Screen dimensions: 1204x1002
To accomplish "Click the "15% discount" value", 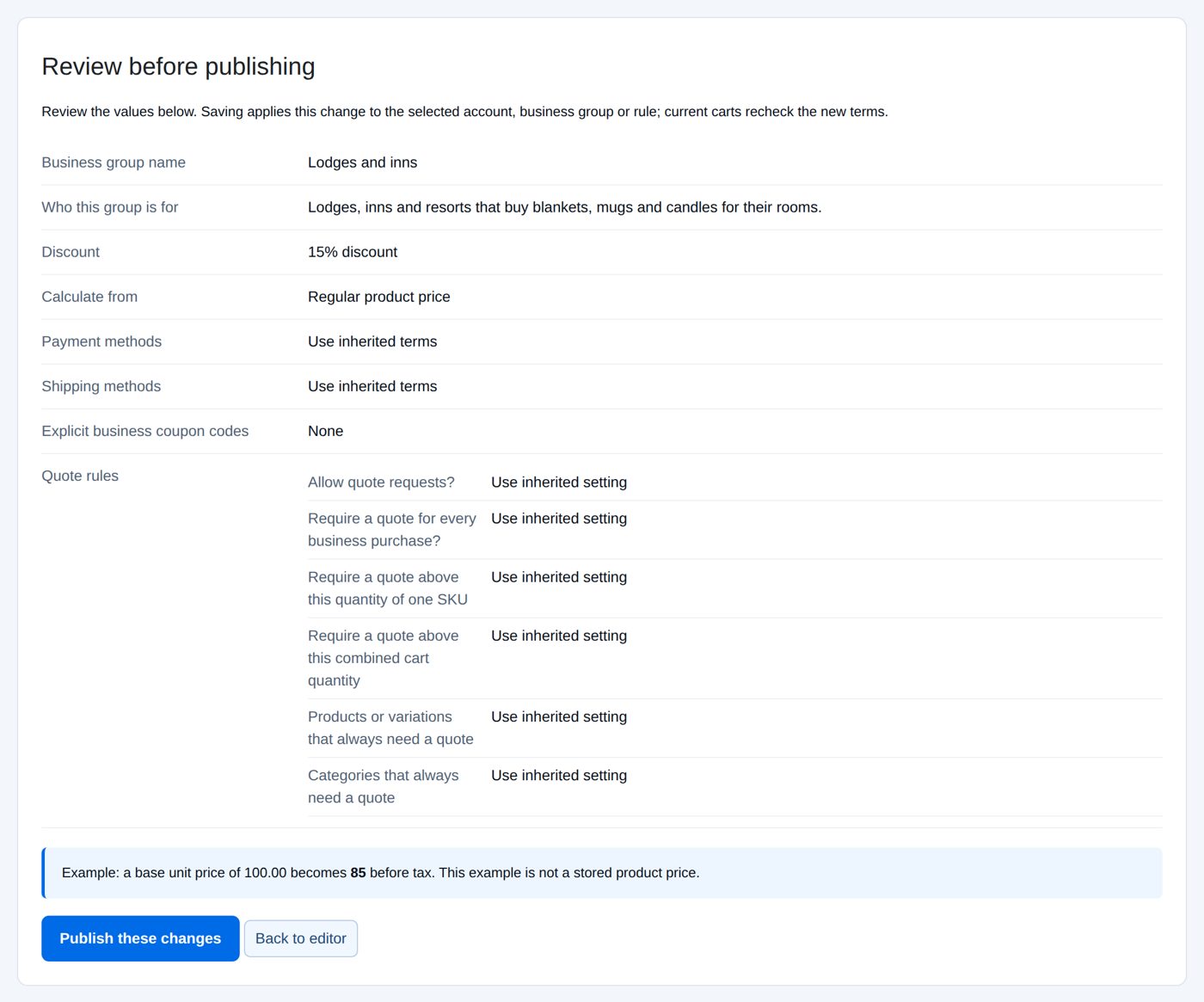I will 353,252.
